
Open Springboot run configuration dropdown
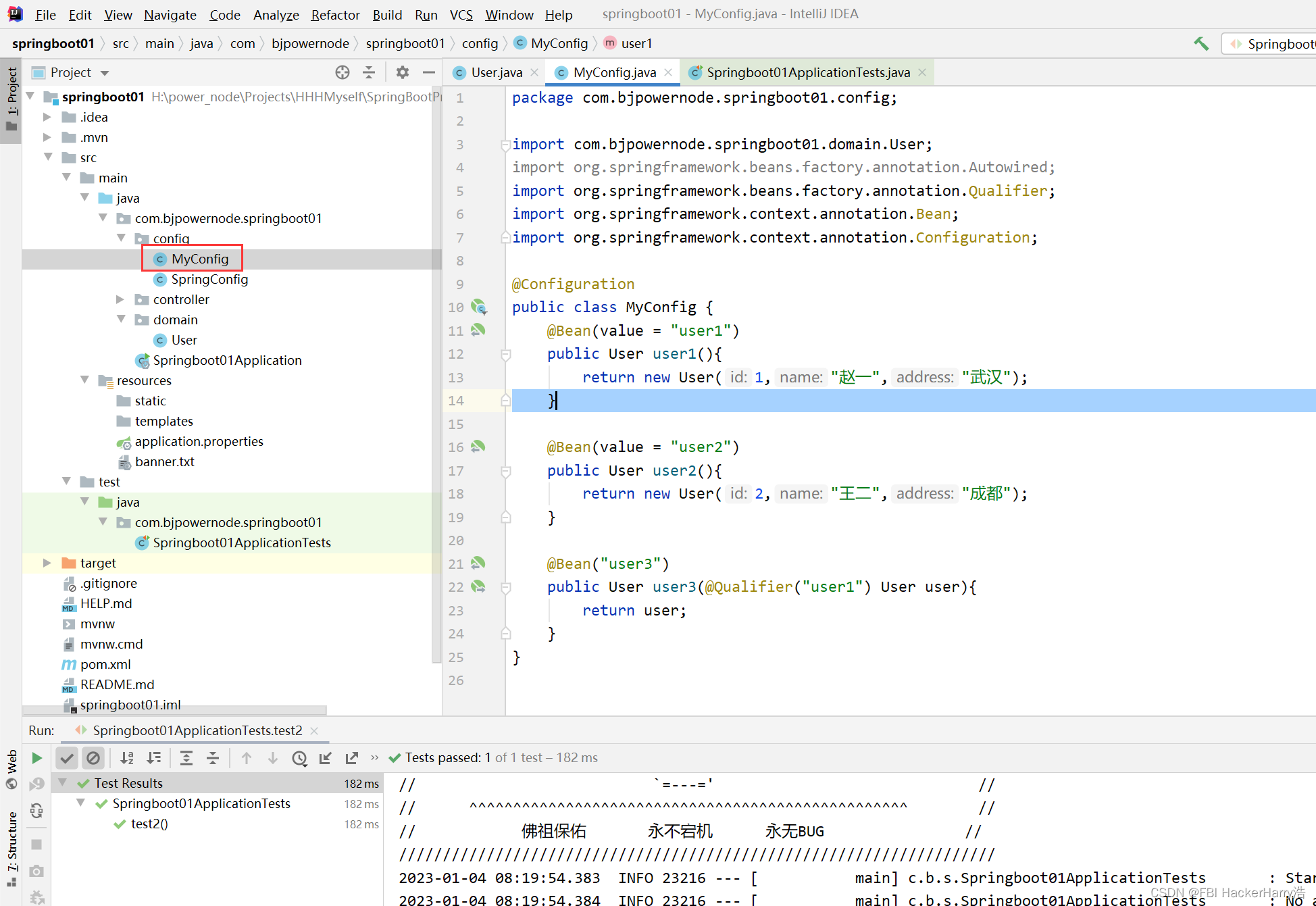[x=1269, y=44]
